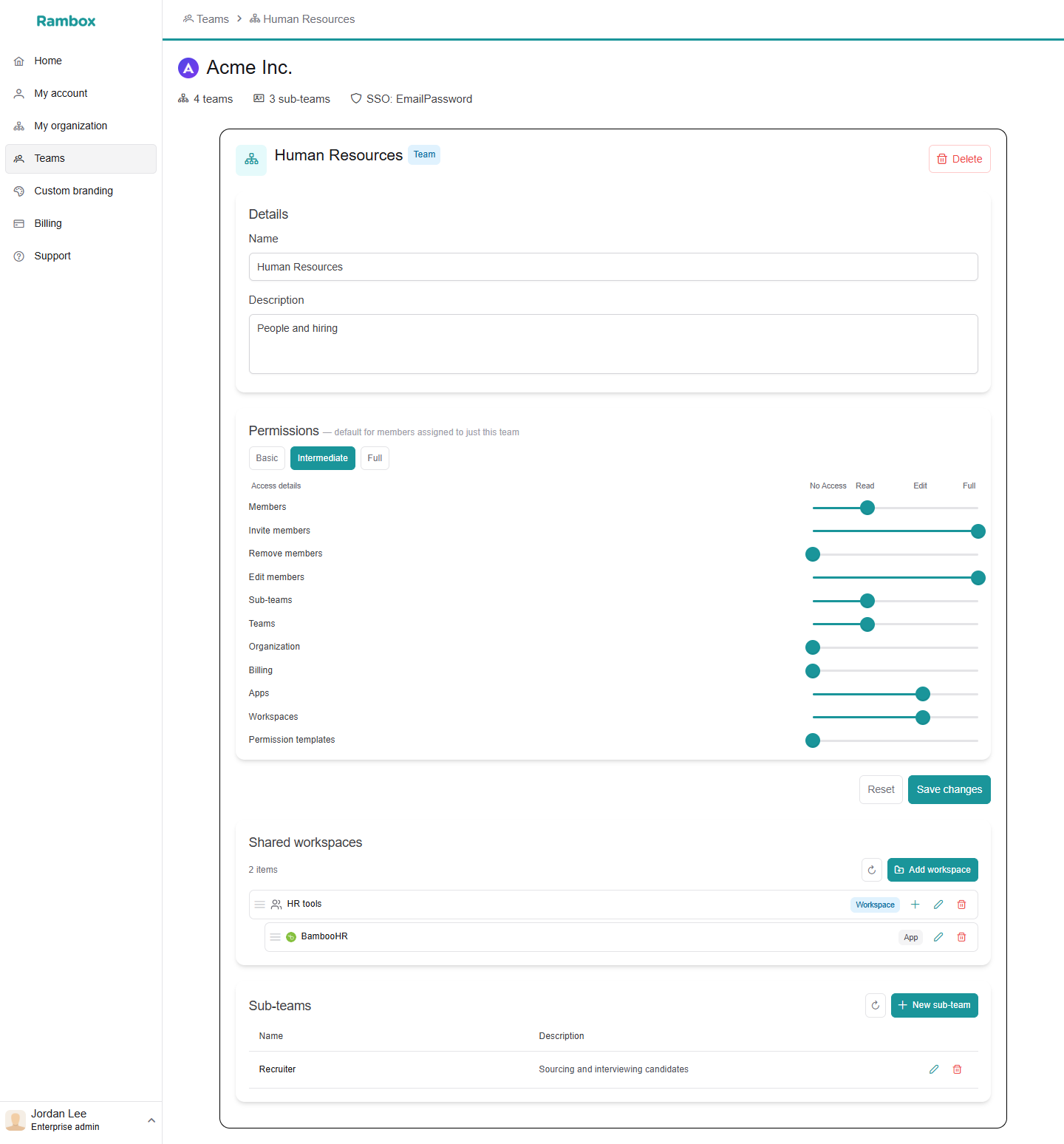Viewport: 1064px width, 1144px height.
Task: Grab the BambooHR drag handle
Action: (275, 937)
